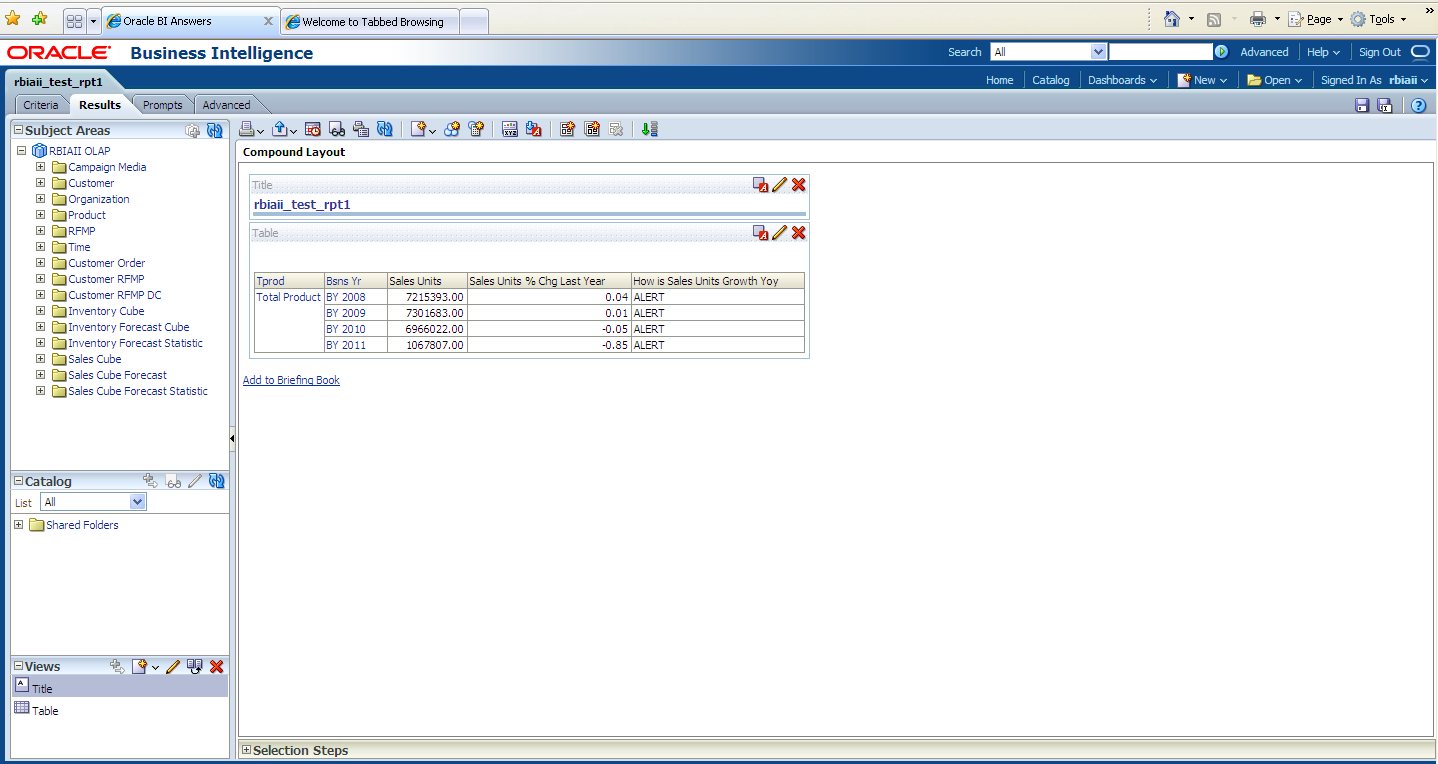Open the Catalog List dropdown
The height and width of the screenshot is (764, 1438).
tap(137, 502)
